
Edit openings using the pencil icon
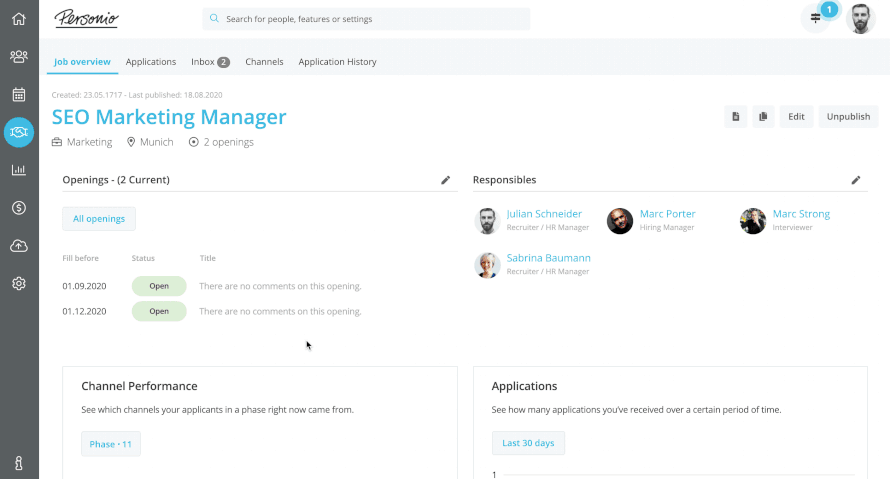pos(446,180)
